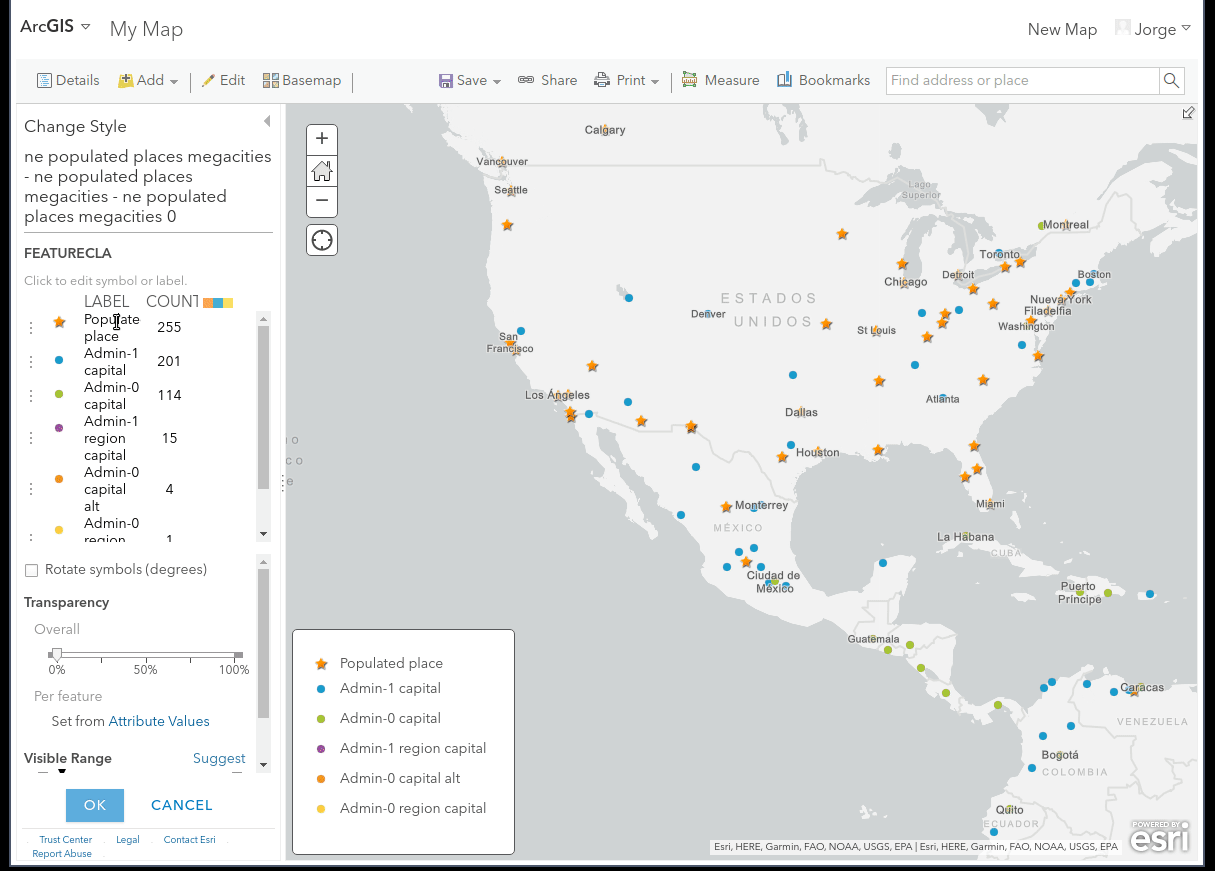Click the symbol list scroll-down arrow
Image resolution: width=1215 pixels, height=871 pixels.
[264, 535]
